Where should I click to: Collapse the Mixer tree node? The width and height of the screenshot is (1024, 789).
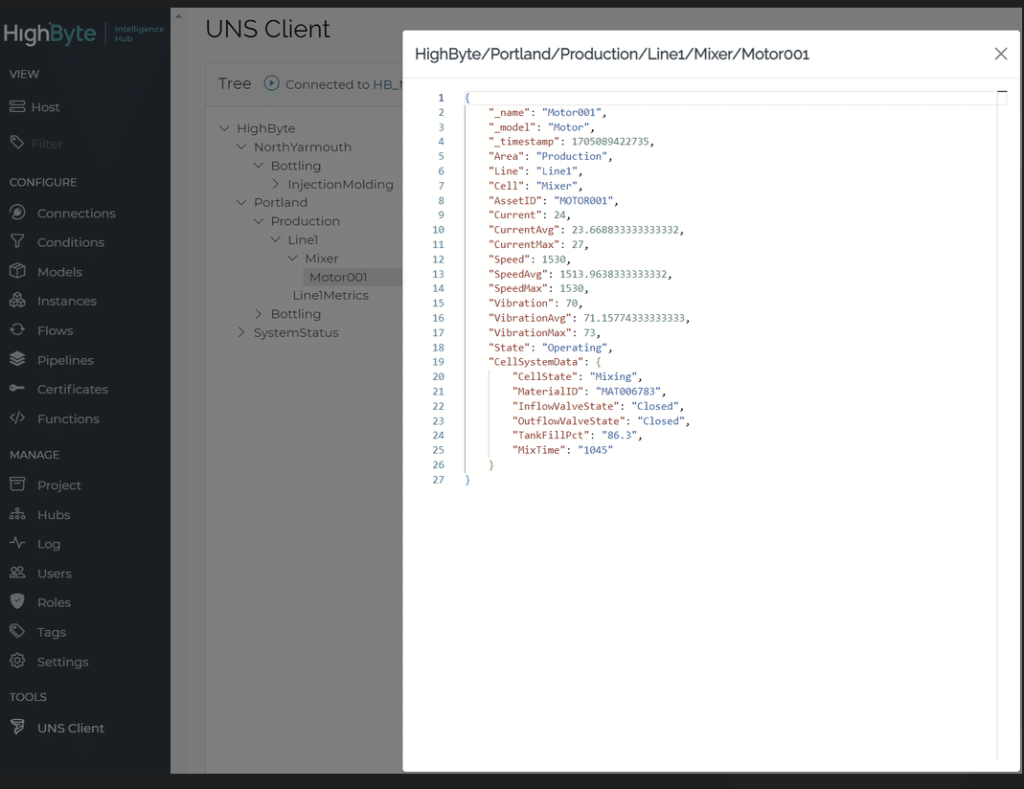(x=293, y=259)
